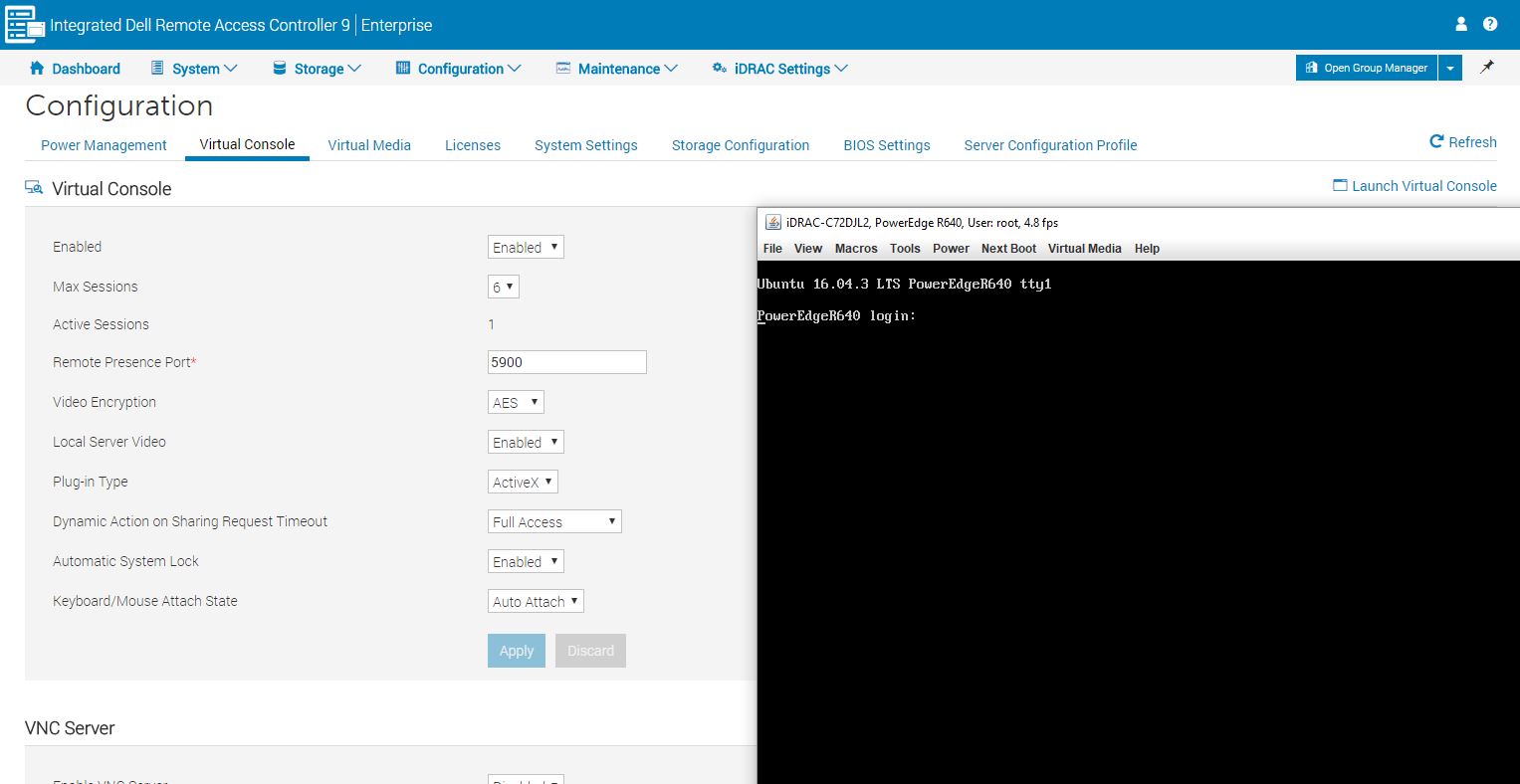Open the Automatic System Lock dropdown
Viewport: 1520px width, 784px height.
526,561
